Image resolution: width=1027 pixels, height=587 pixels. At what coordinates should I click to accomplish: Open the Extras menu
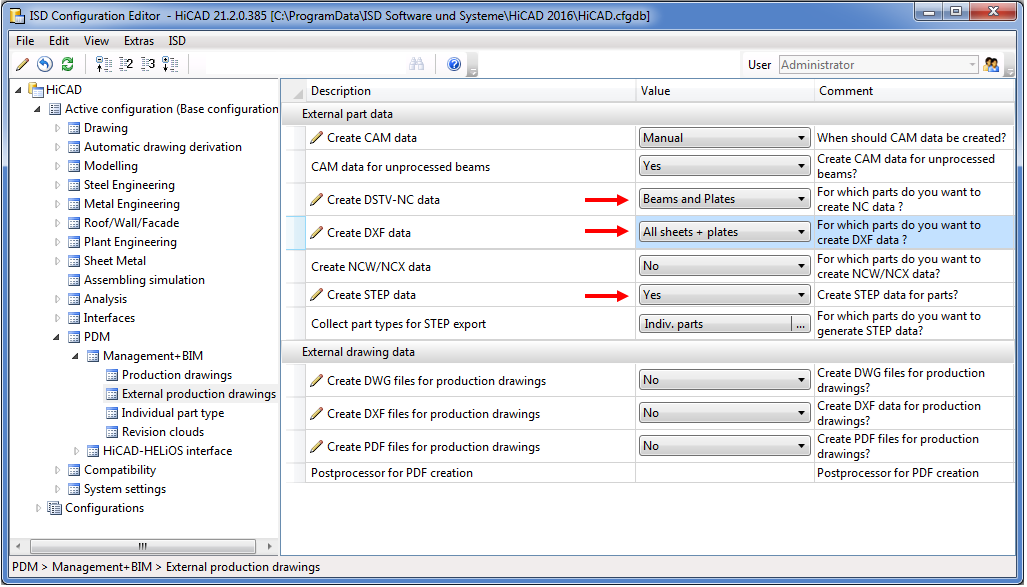pos(139,41)
